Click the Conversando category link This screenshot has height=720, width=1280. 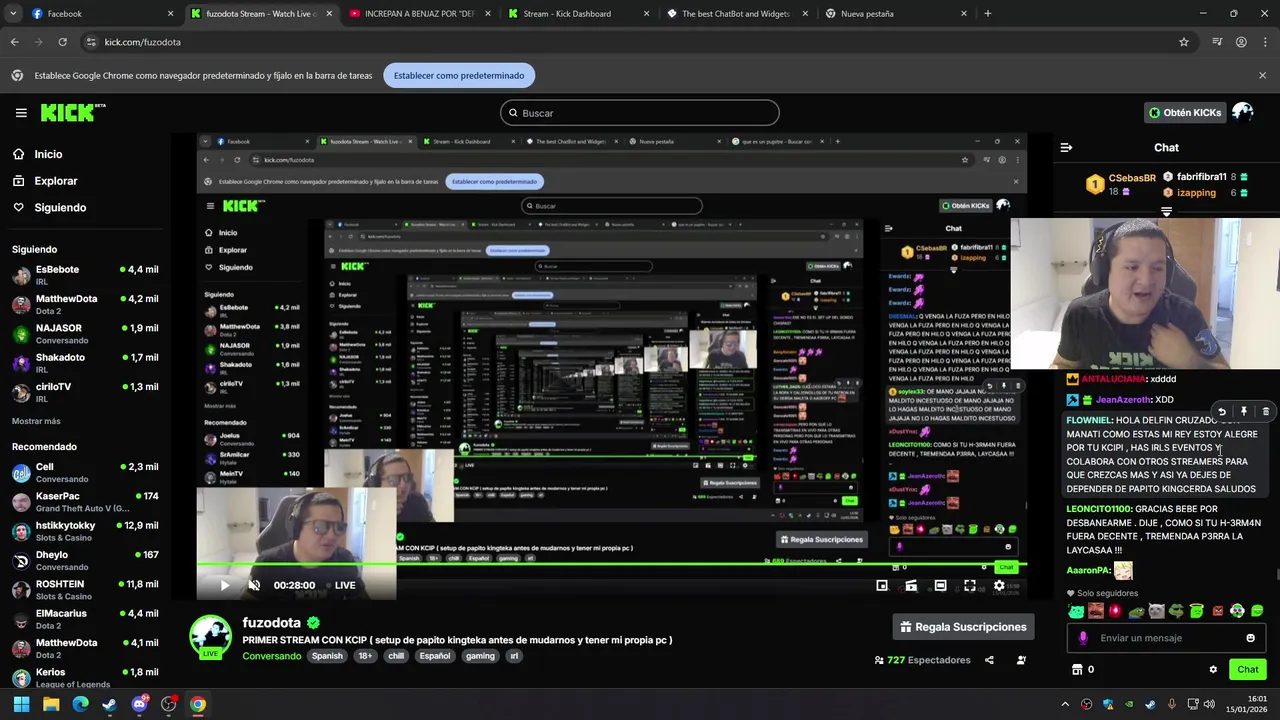tap(271, 656)
